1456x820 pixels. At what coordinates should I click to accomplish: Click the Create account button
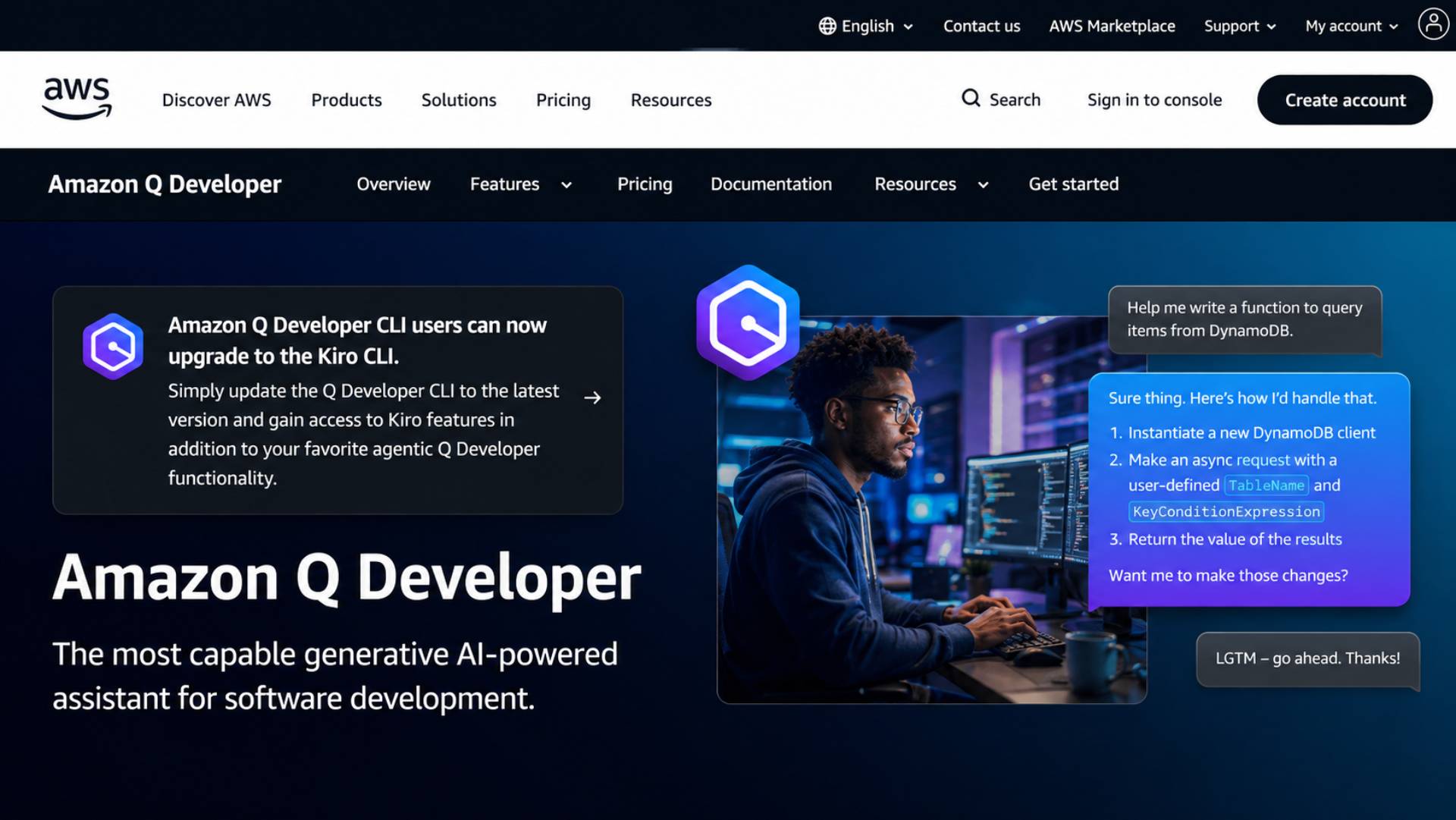1345,100
